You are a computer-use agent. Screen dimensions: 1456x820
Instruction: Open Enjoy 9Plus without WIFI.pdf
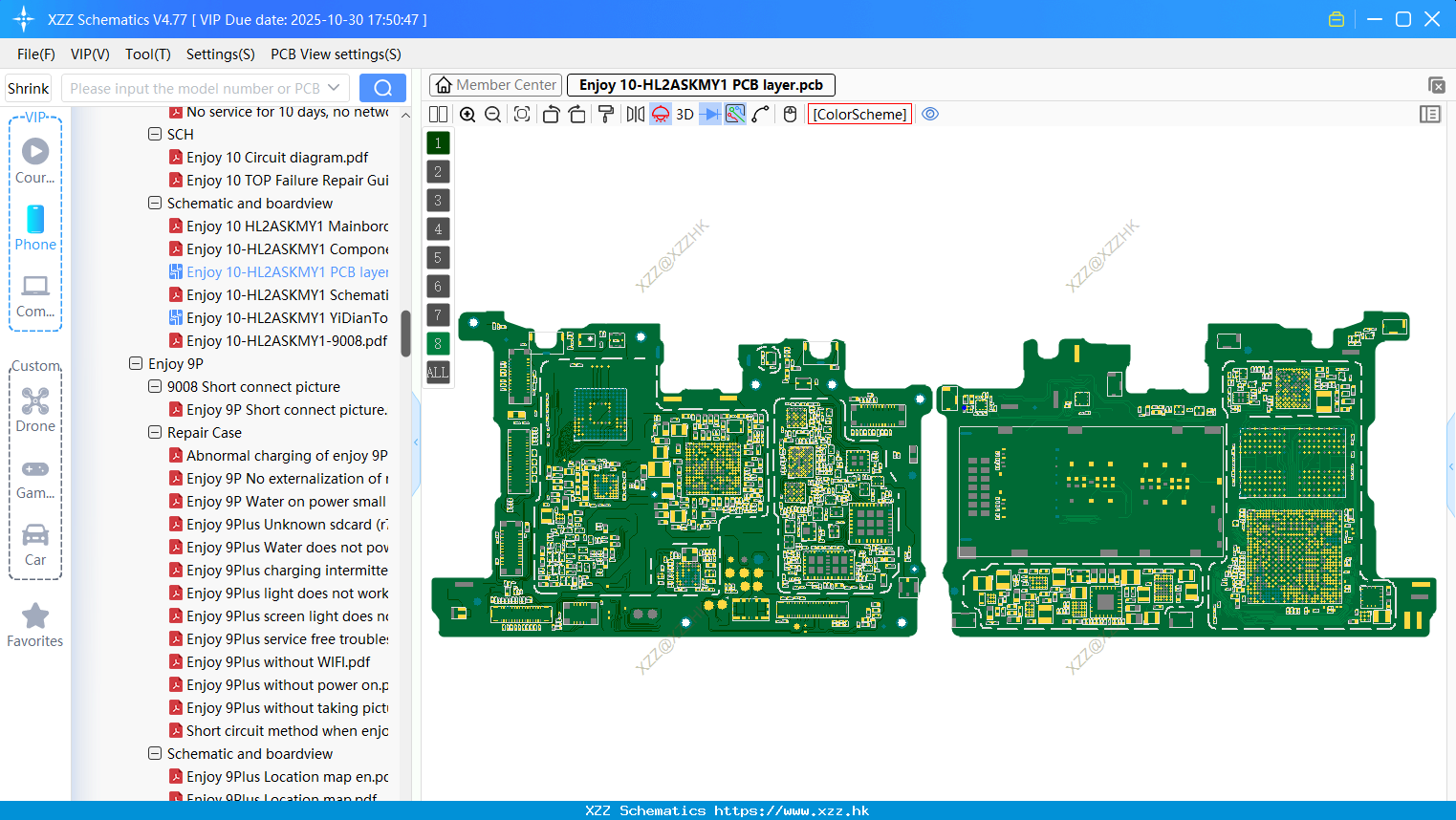click(x=278, y=662)
